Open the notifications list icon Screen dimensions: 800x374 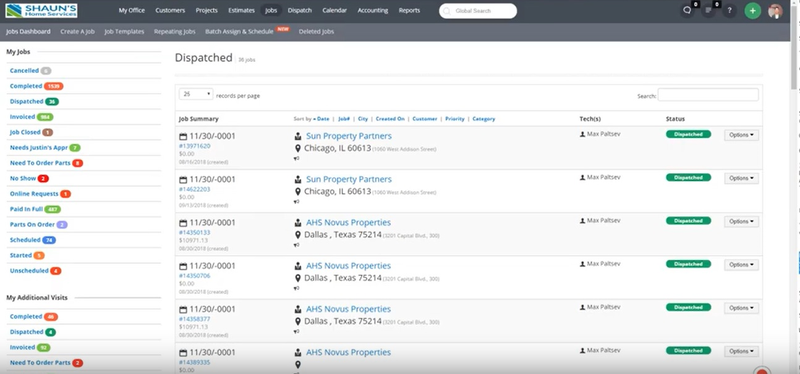(x=709, y=11)
